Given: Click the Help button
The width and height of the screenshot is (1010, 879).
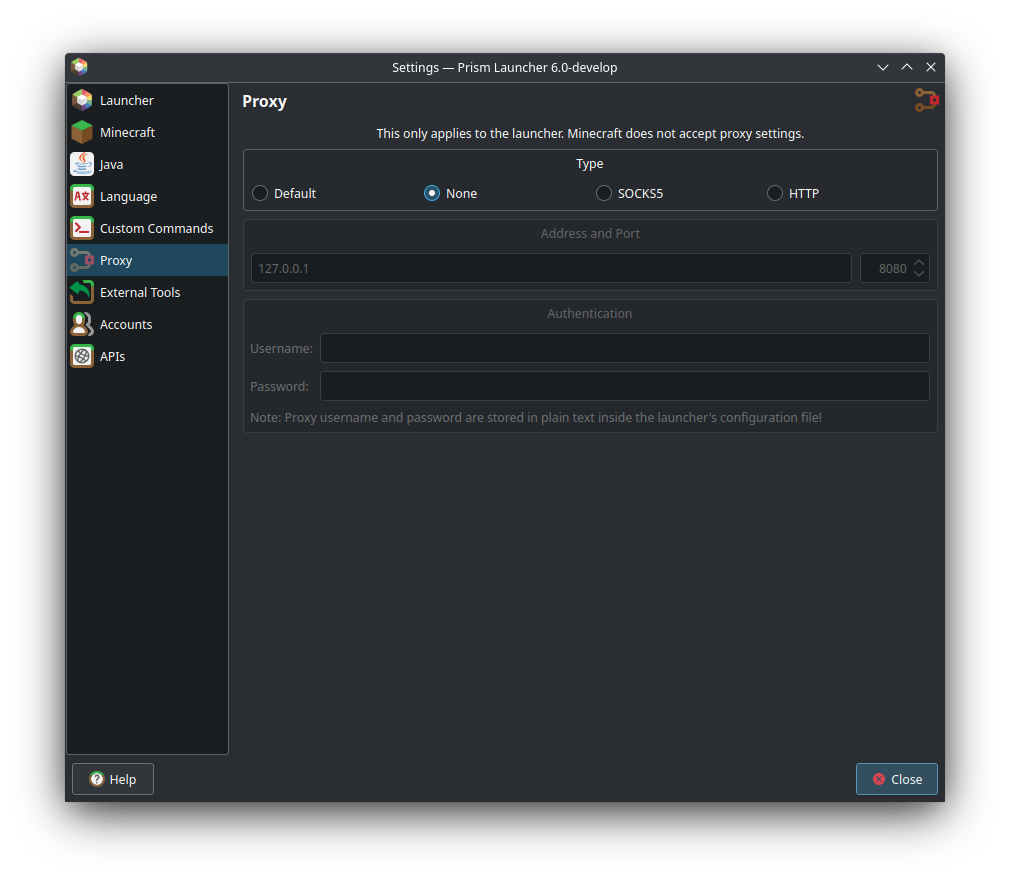Looking at the screenshot, I should coord(113,779).
